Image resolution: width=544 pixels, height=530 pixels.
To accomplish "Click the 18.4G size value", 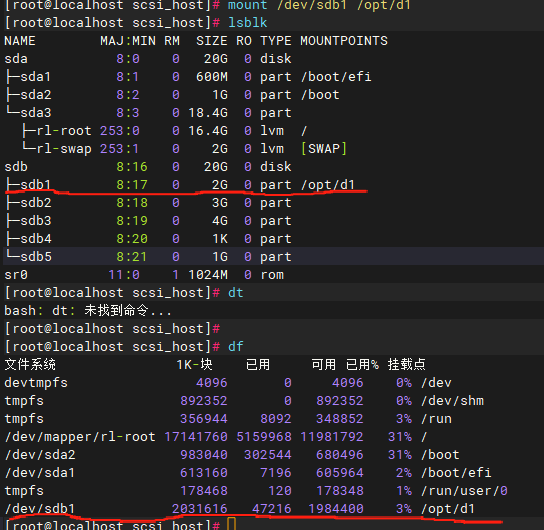I will (208, 113).
